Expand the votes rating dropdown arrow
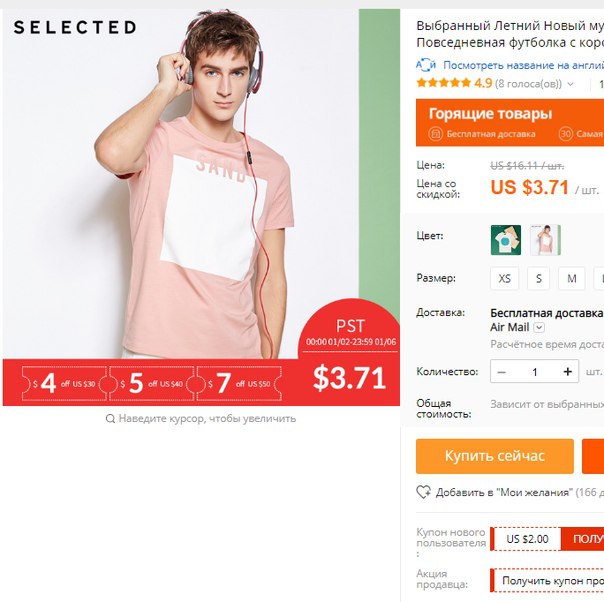Viewport: 604px width, 602px height. pyautogui.click(x=570, y=84)
